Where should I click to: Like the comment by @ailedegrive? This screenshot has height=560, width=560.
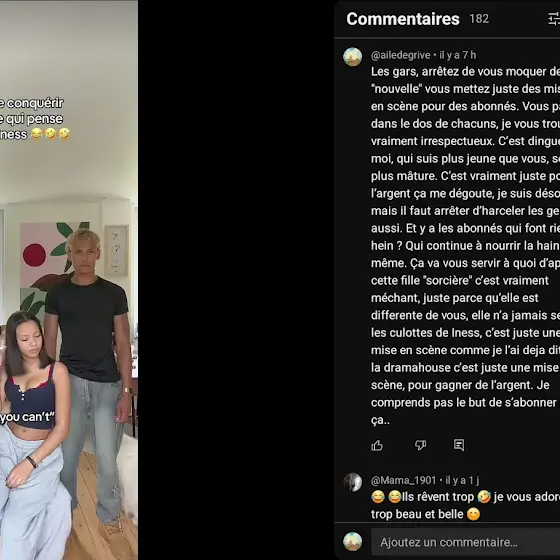click(x=377, y=445)
